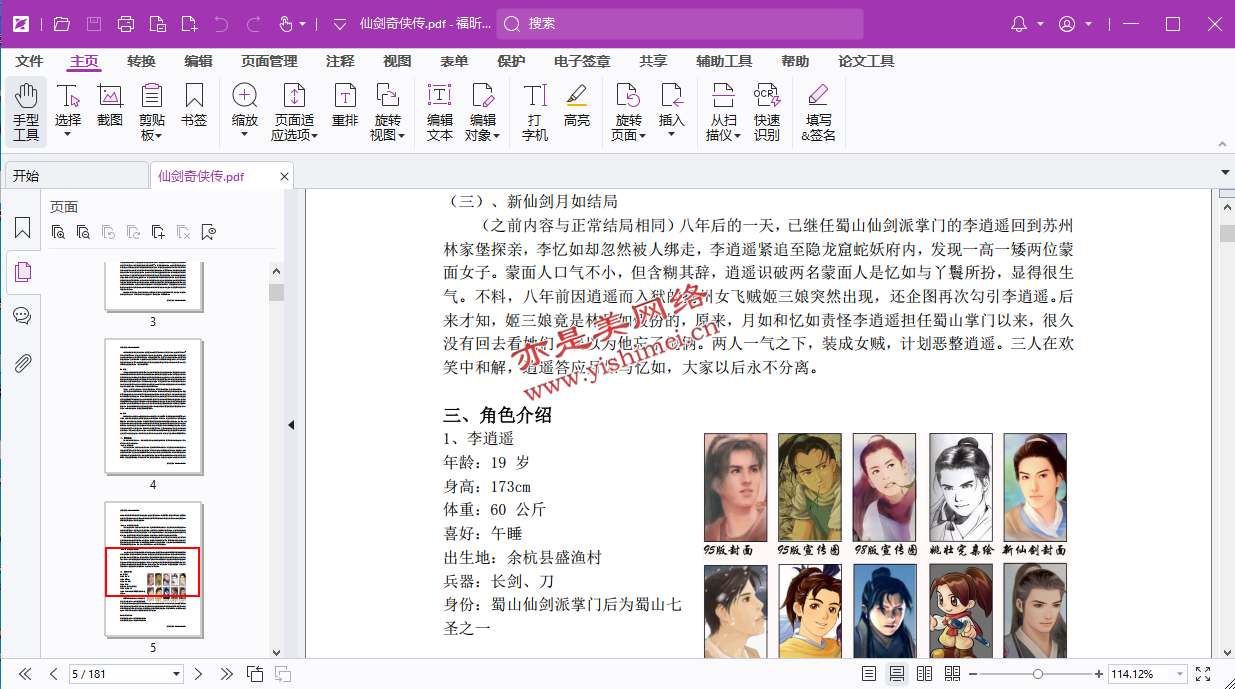
Task: Switch to the Comment (注释) tab
Action: [x=340, y=61]
